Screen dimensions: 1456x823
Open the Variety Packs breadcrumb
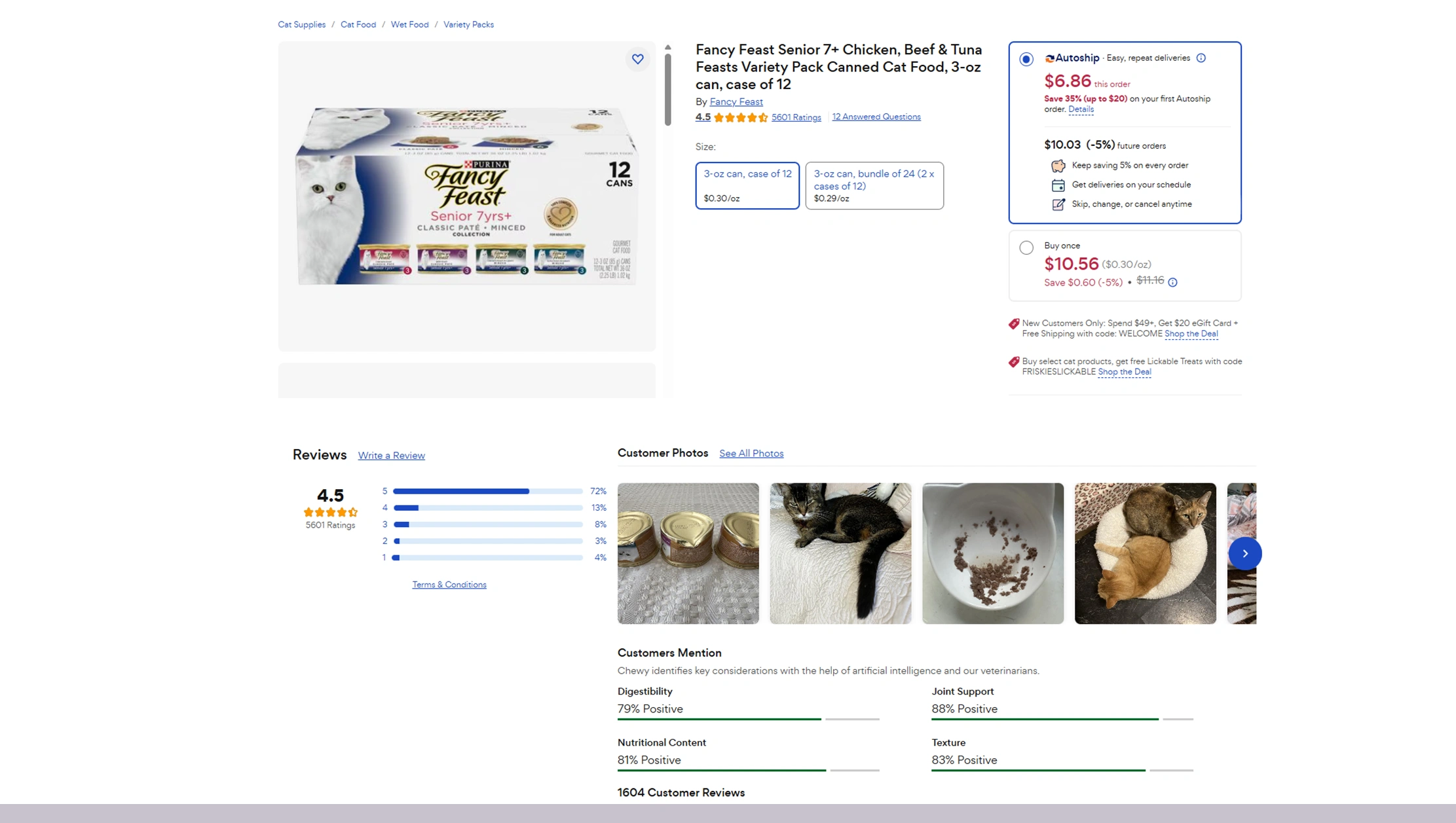(468, 24)
